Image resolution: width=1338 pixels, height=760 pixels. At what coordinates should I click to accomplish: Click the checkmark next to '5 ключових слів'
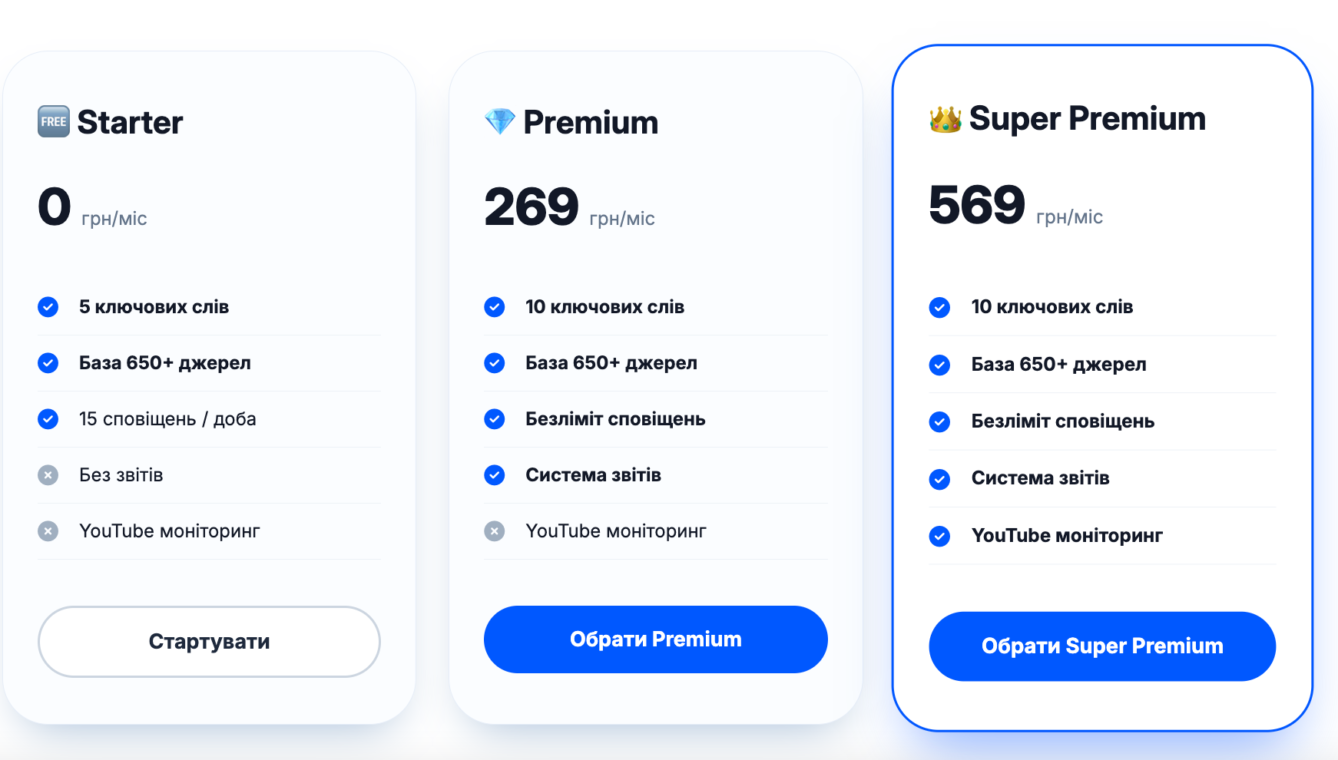(48, 307)
